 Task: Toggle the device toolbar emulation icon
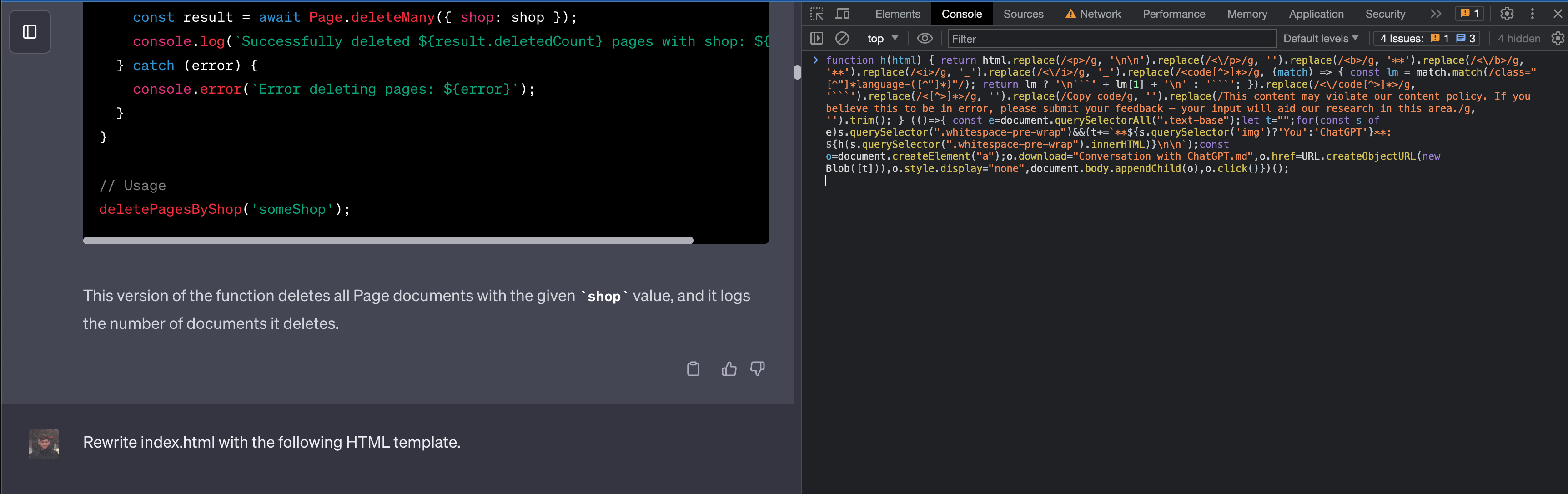click(842, 14)
